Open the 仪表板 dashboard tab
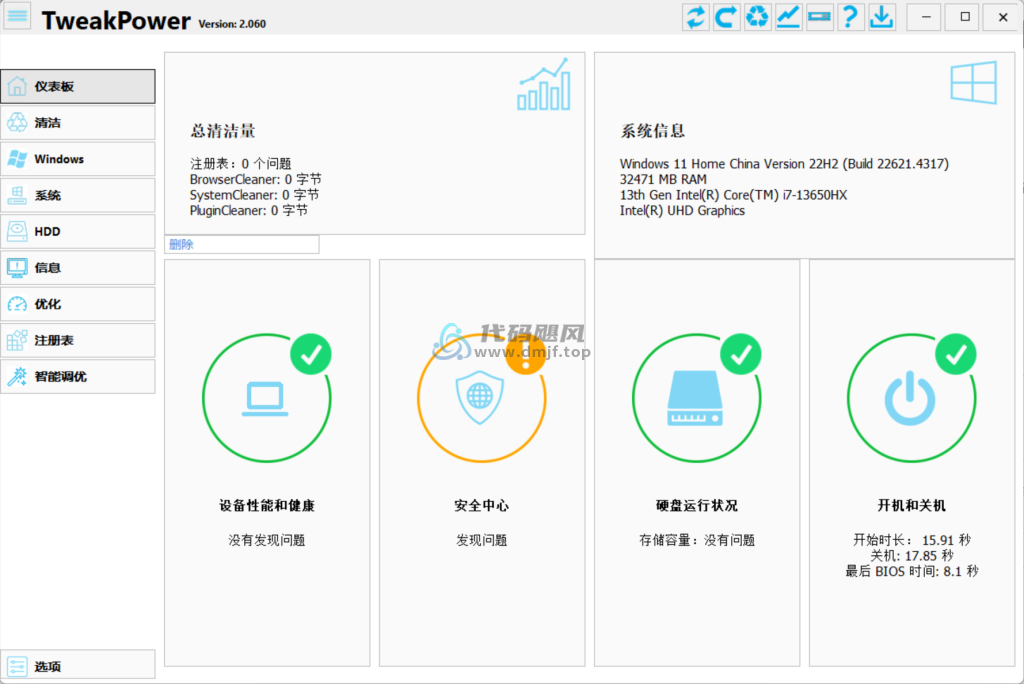 tap(78, 86)
